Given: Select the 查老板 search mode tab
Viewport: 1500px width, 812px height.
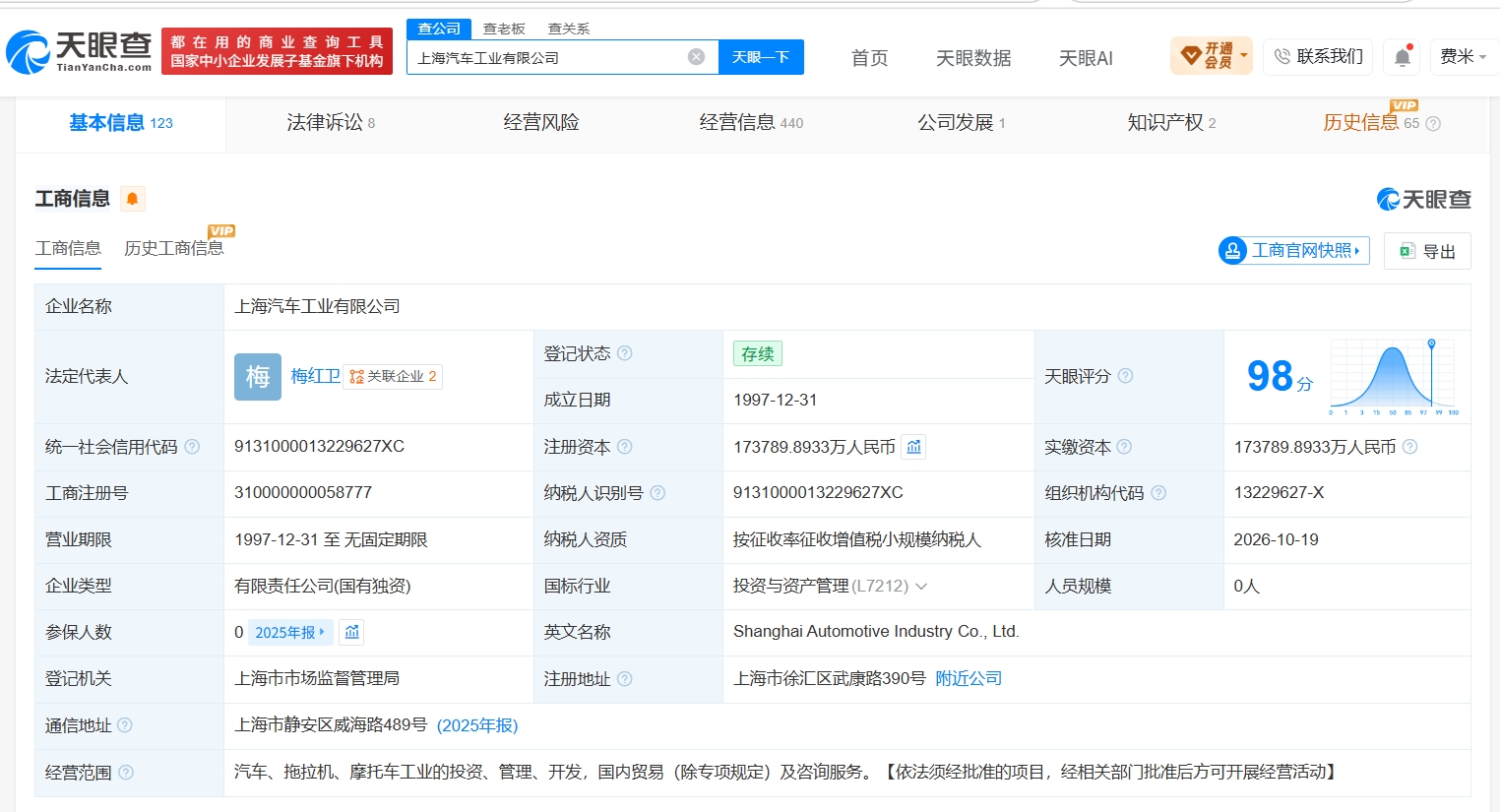Looking at the screenshot, I should pos(504,29).
